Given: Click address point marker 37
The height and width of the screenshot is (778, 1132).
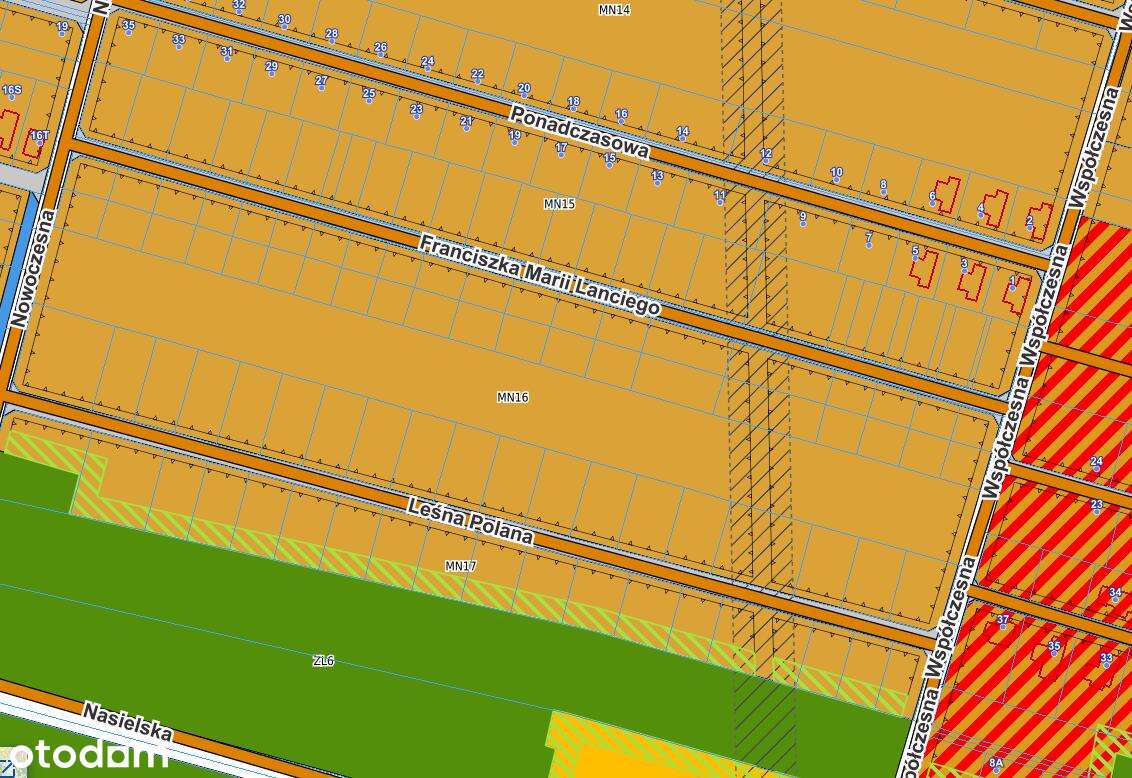Looking at the screenshot, I should pyautogui.click(x=1003, y=621).
